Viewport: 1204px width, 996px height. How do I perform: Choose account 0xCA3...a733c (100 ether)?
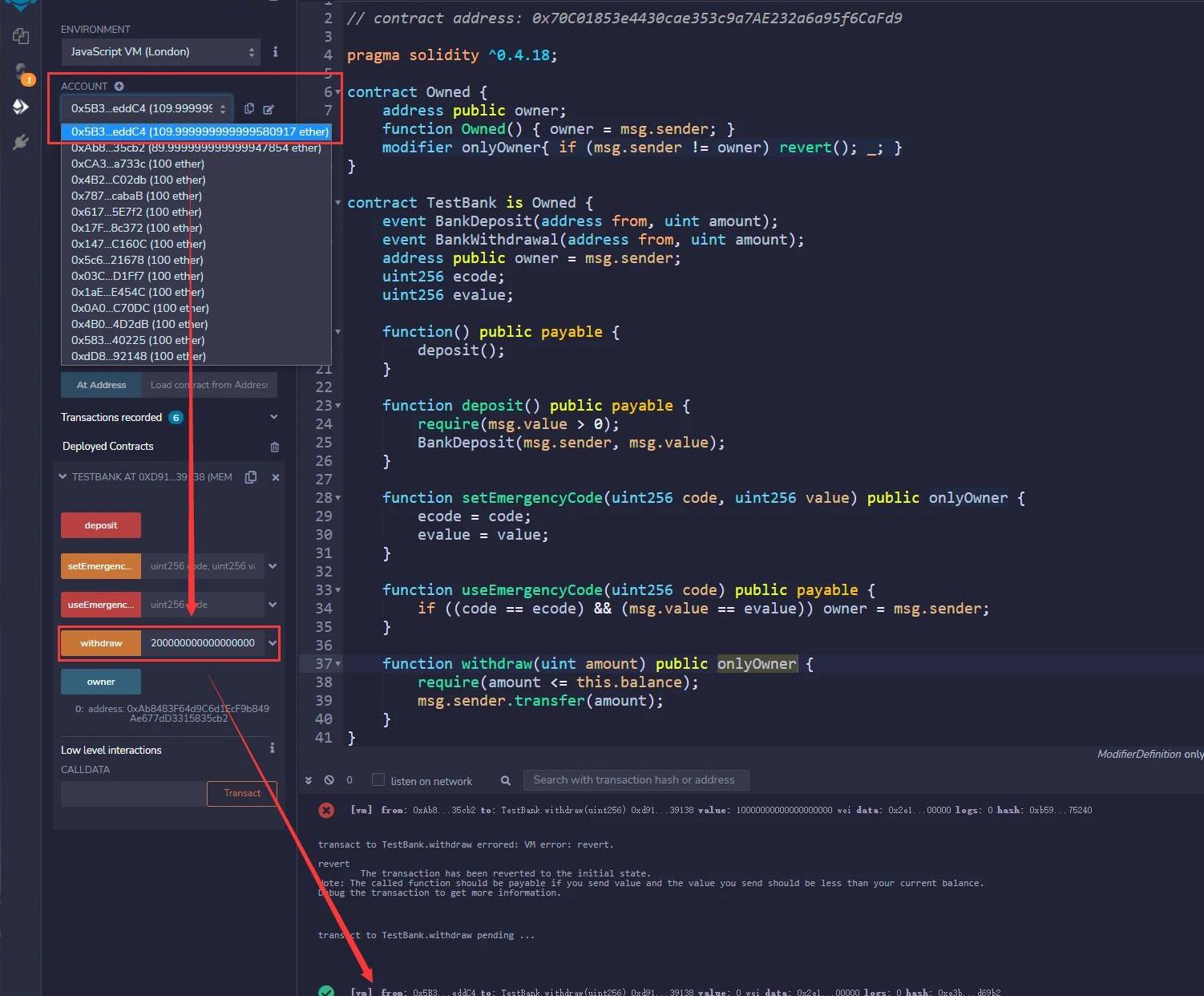click(x=138, y=164)
